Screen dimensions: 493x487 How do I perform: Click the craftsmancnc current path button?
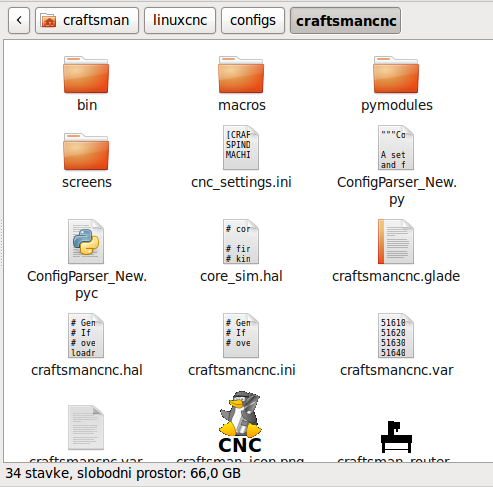coord(346,21)
